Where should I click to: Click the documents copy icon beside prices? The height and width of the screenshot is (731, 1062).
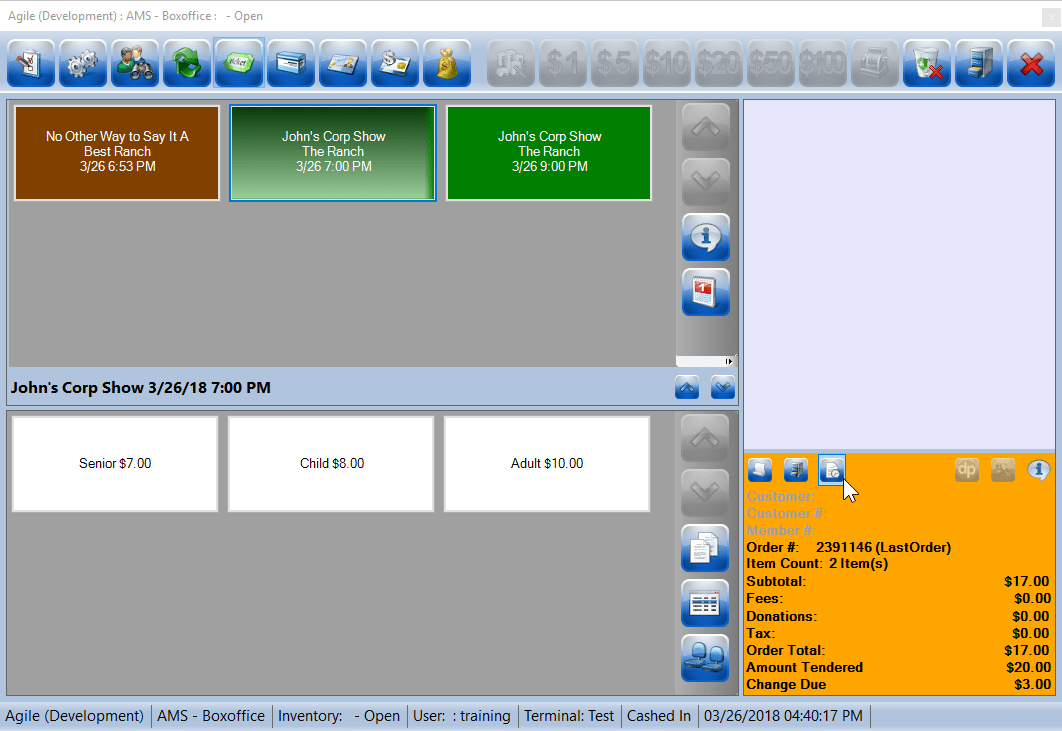point(705,548)
